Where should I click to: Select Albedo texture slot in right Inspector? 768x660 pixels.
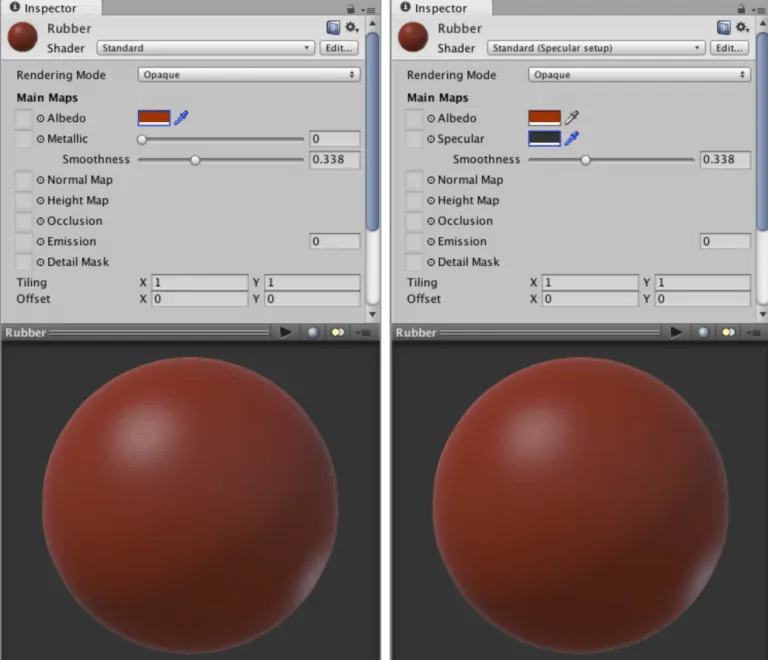[x=413, y=118]
